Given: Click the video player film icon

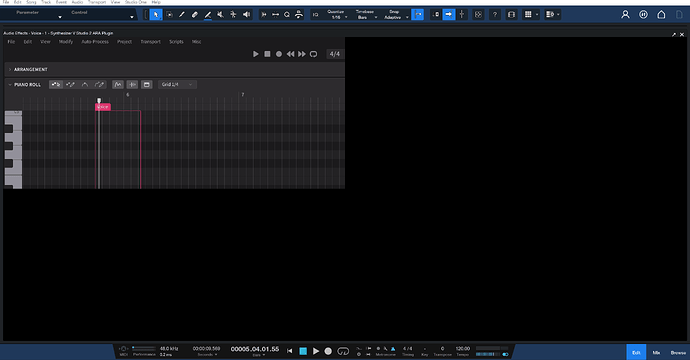Looking at the screenshot, I should [x=511, y=15].
